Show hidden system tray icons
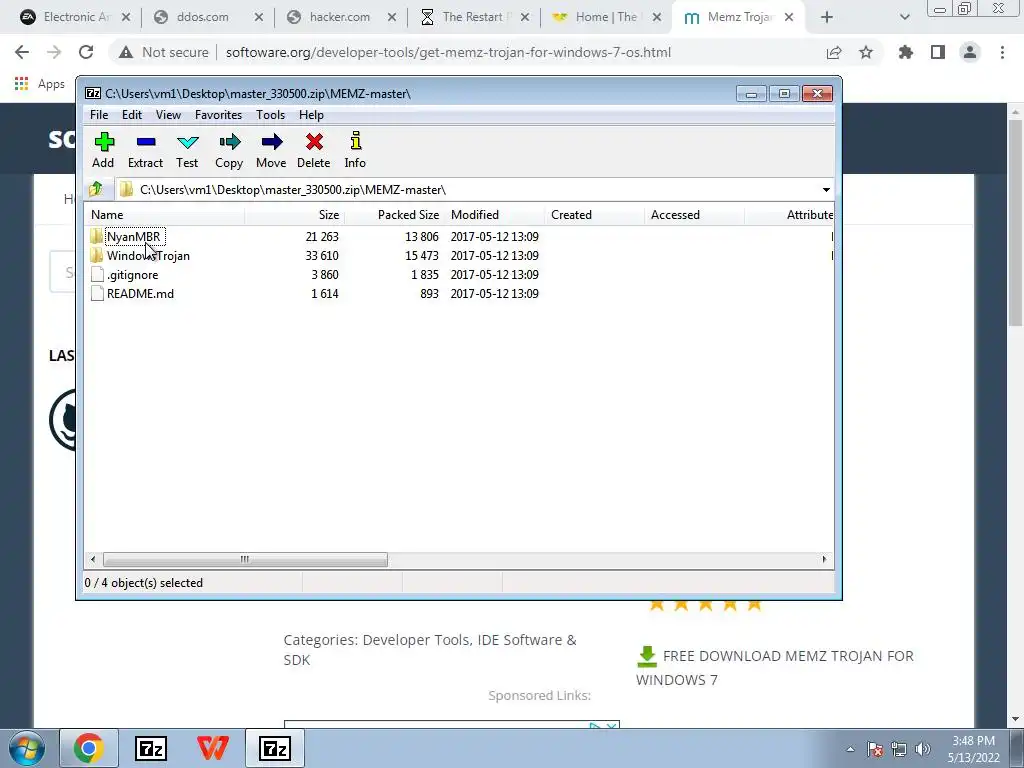This screenshot has height=768, width=1024. click(x=850, y=749)
